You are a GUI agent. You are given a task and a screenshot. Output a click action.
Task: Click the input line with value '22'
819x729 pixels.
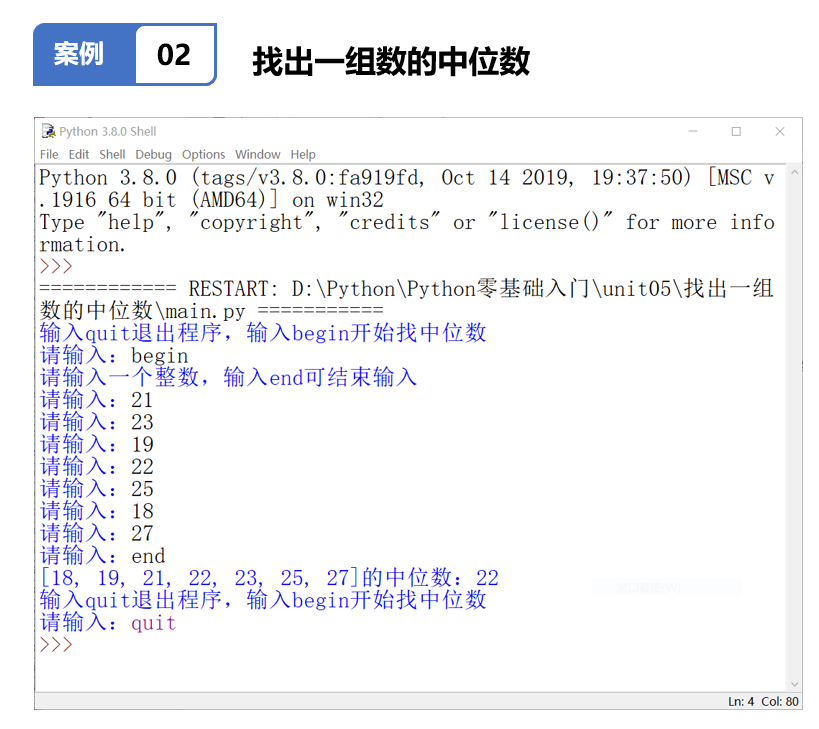coord(97,467)
